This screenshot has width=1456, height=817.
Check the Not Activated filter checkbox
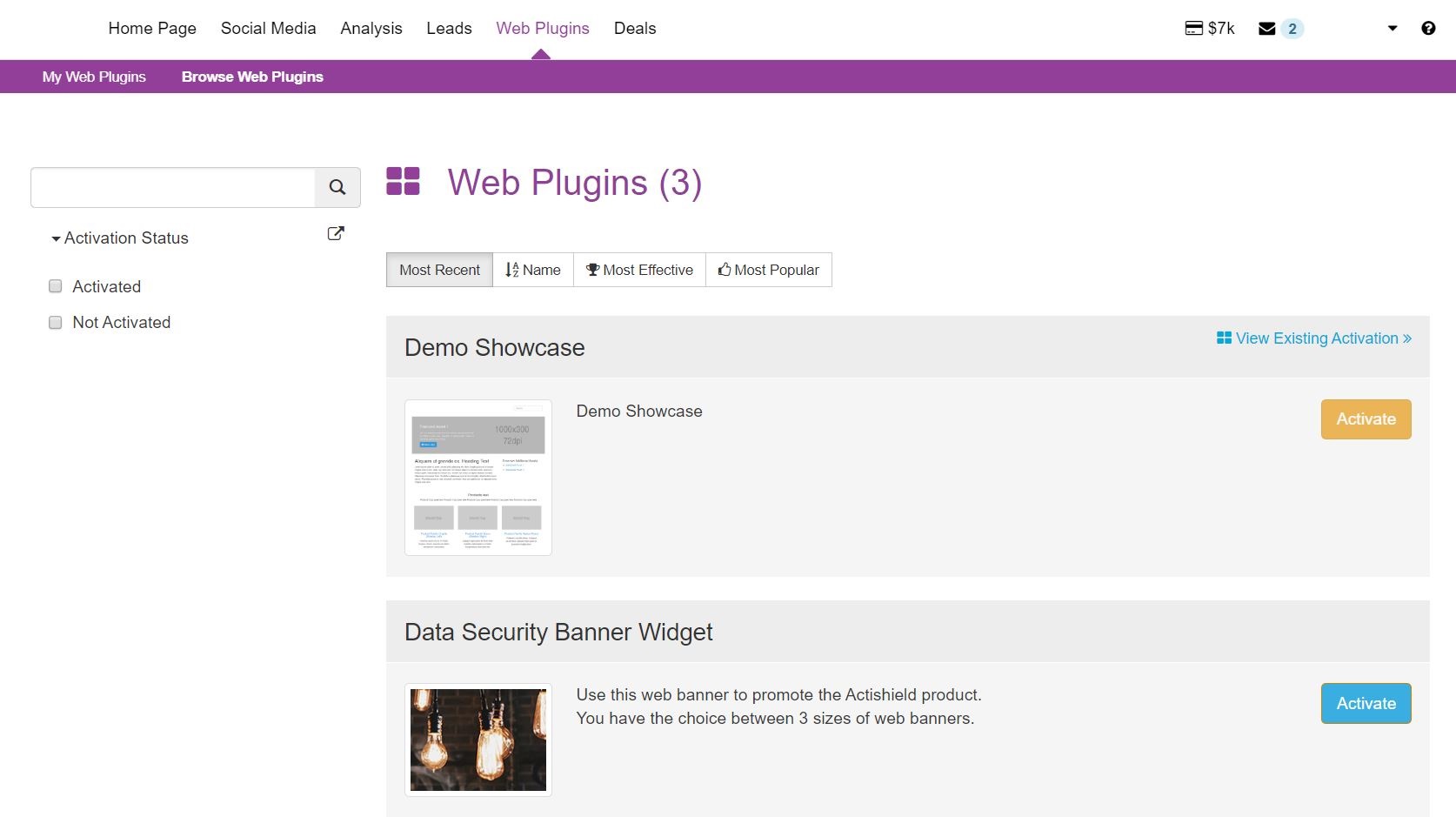(x=55, y=322)
